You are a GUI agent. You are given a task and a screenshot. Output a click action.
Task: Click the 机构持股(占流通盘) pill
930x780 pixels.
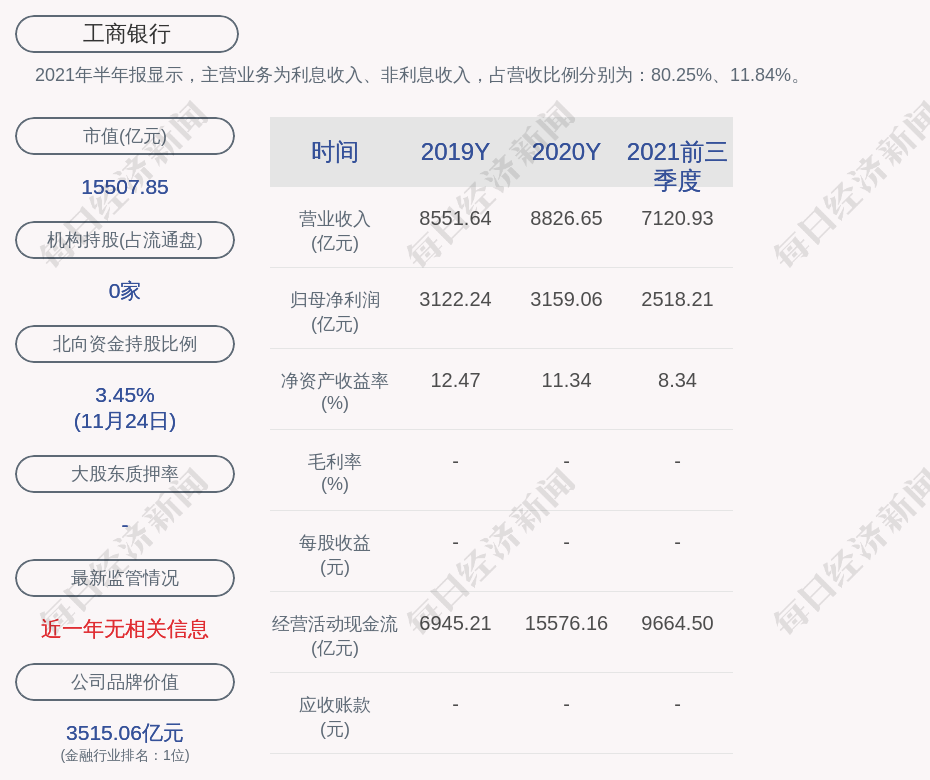pos(125,240)
